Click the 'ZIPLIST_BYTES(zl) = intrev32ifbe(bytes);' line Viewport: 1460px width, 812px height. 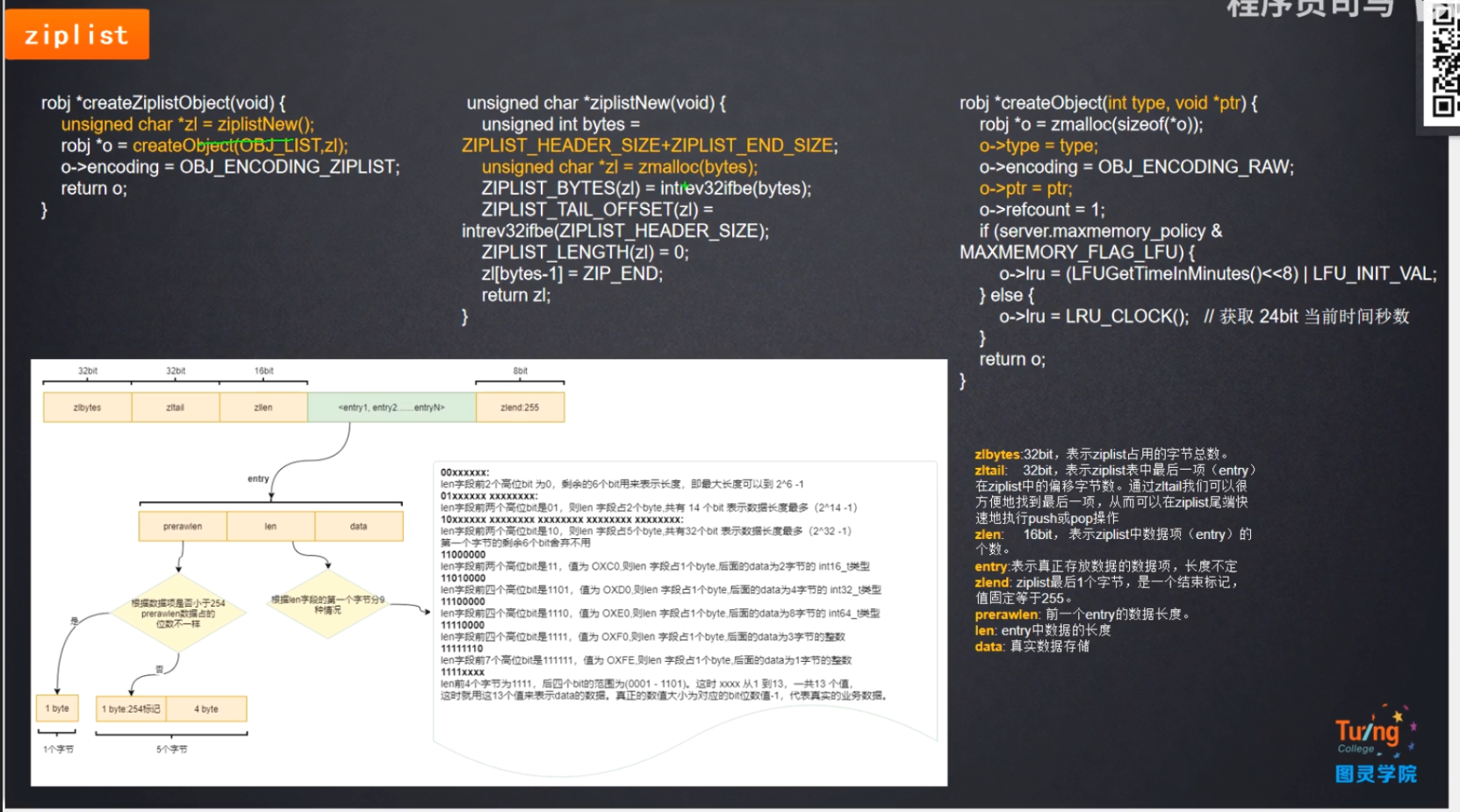(646, 188)
